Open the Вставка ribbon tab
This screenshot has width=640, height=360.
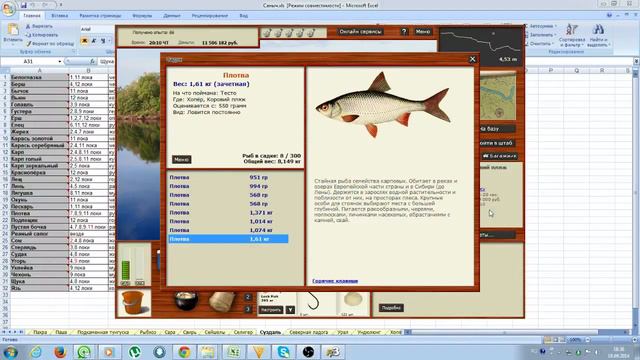(60, 16)
